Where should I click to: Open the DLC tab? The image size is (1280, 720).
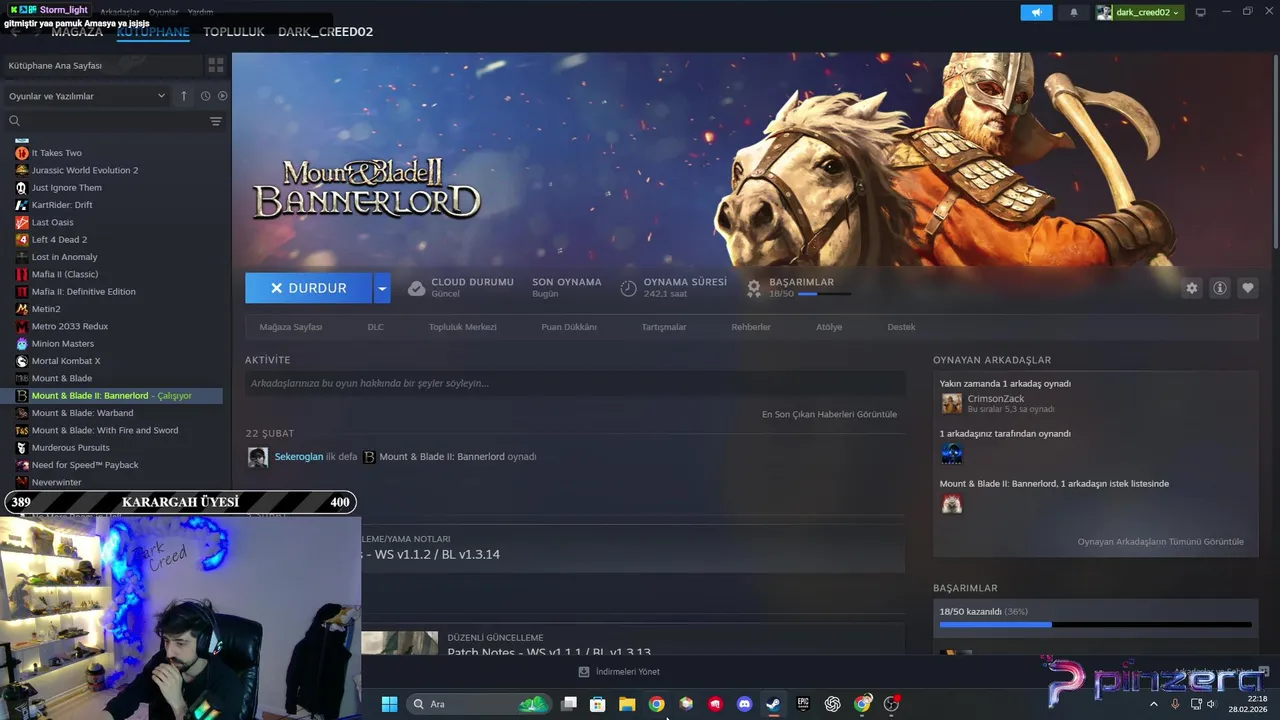point(375,327)
